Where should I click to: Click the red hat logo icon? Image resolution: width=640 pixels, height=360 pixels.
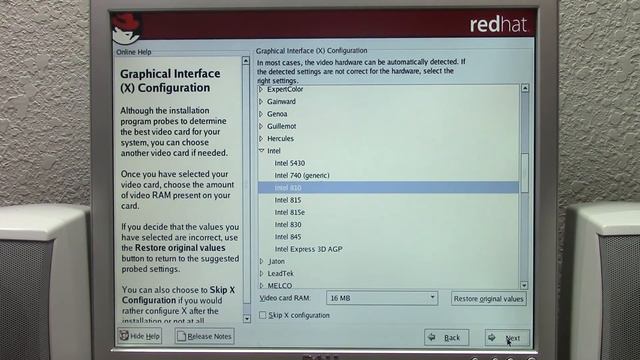click(x=127, y=28)
